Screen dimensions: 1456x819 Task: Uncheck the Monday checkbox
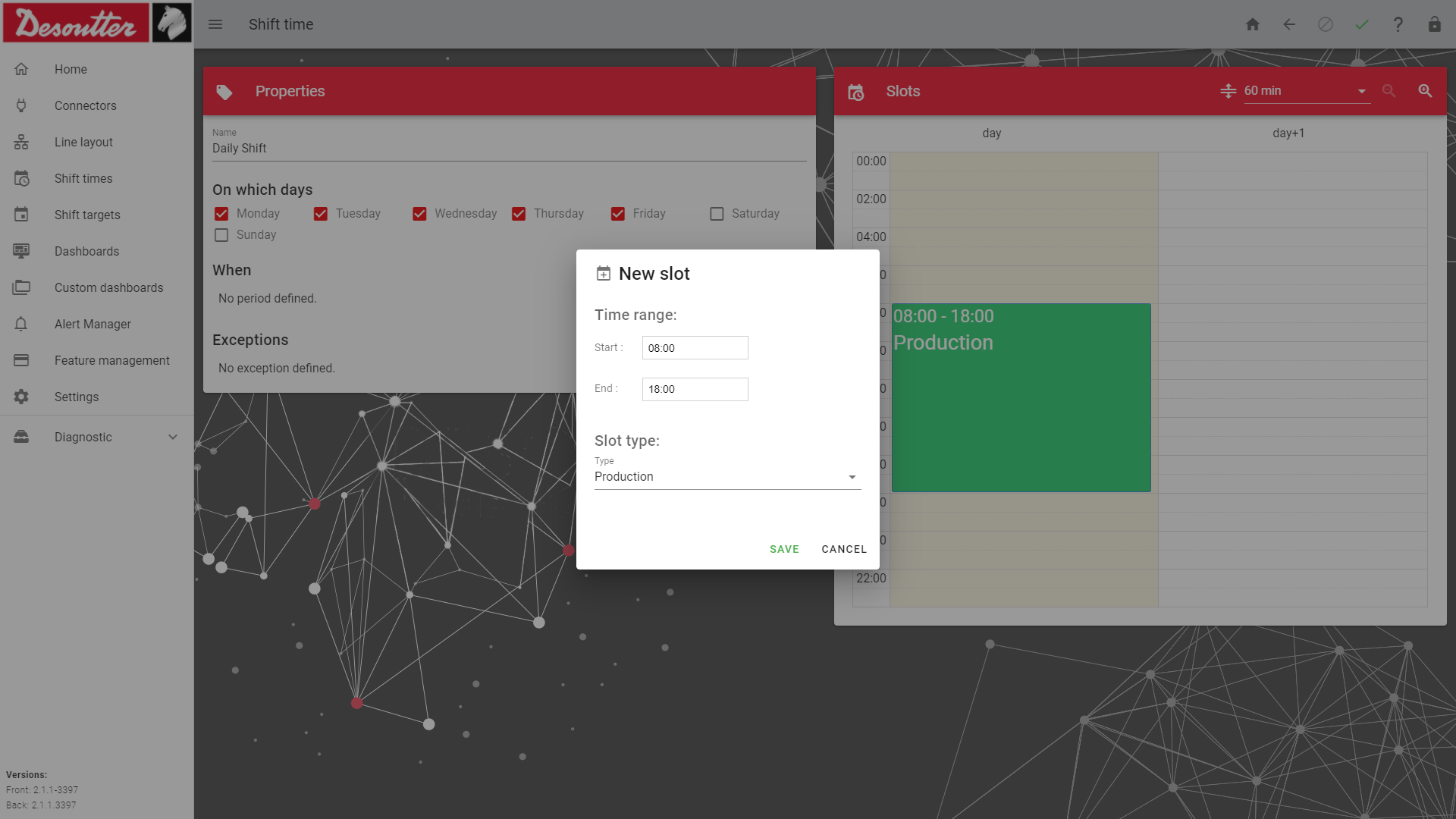(x=221, y=214)
